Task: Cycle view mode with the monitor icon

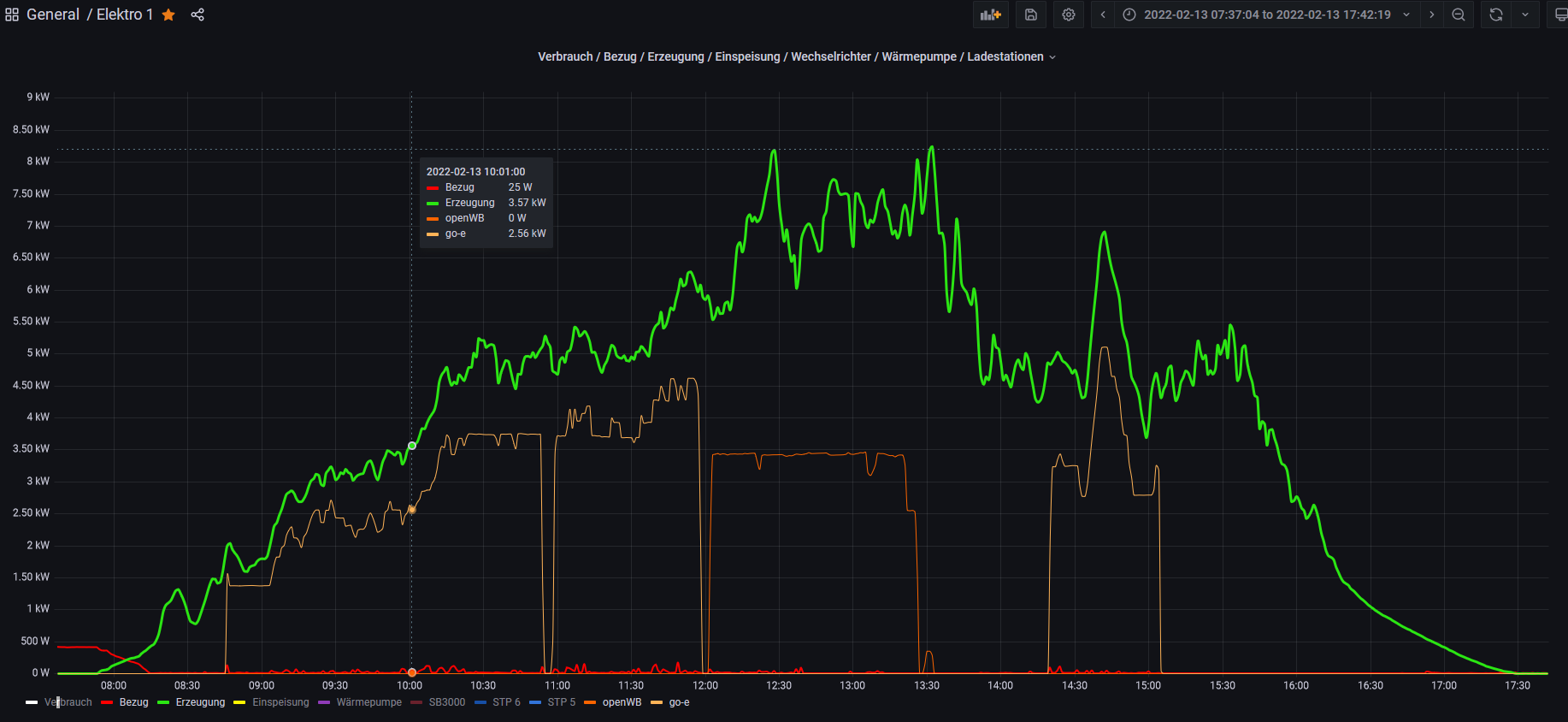Action: [1560, 15]
